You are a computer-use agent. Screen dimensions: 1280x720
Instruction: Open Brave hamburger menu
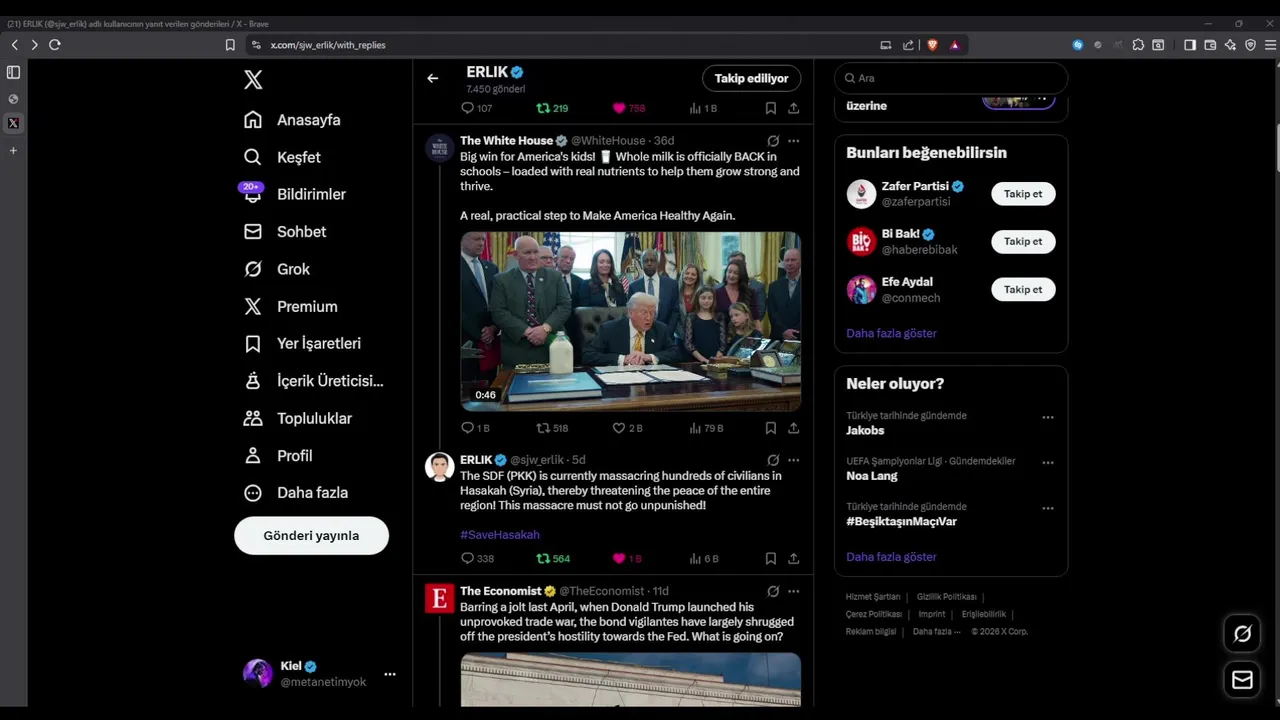(x=1270, y=45)
